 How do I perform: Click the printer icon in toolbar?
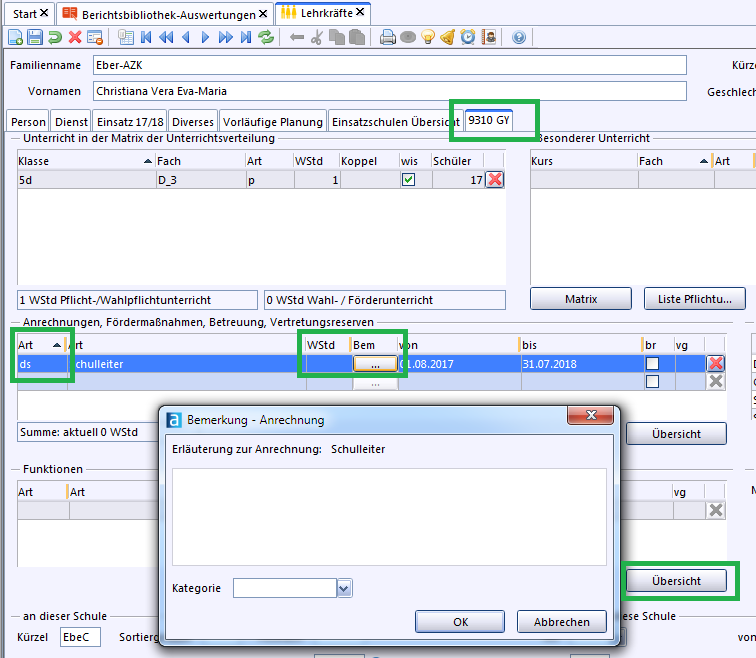click(388, 38)
